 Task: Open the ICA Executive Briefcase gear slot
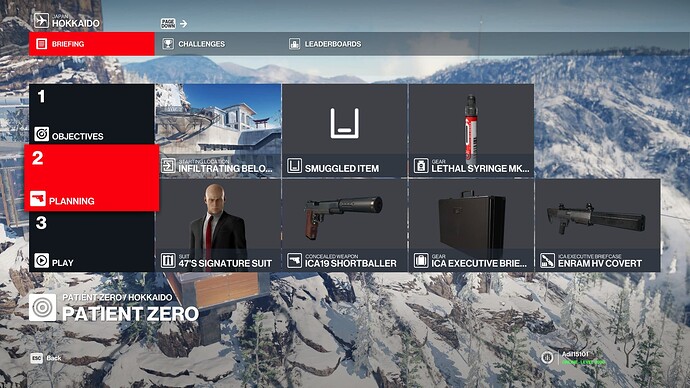click(471, 225)
